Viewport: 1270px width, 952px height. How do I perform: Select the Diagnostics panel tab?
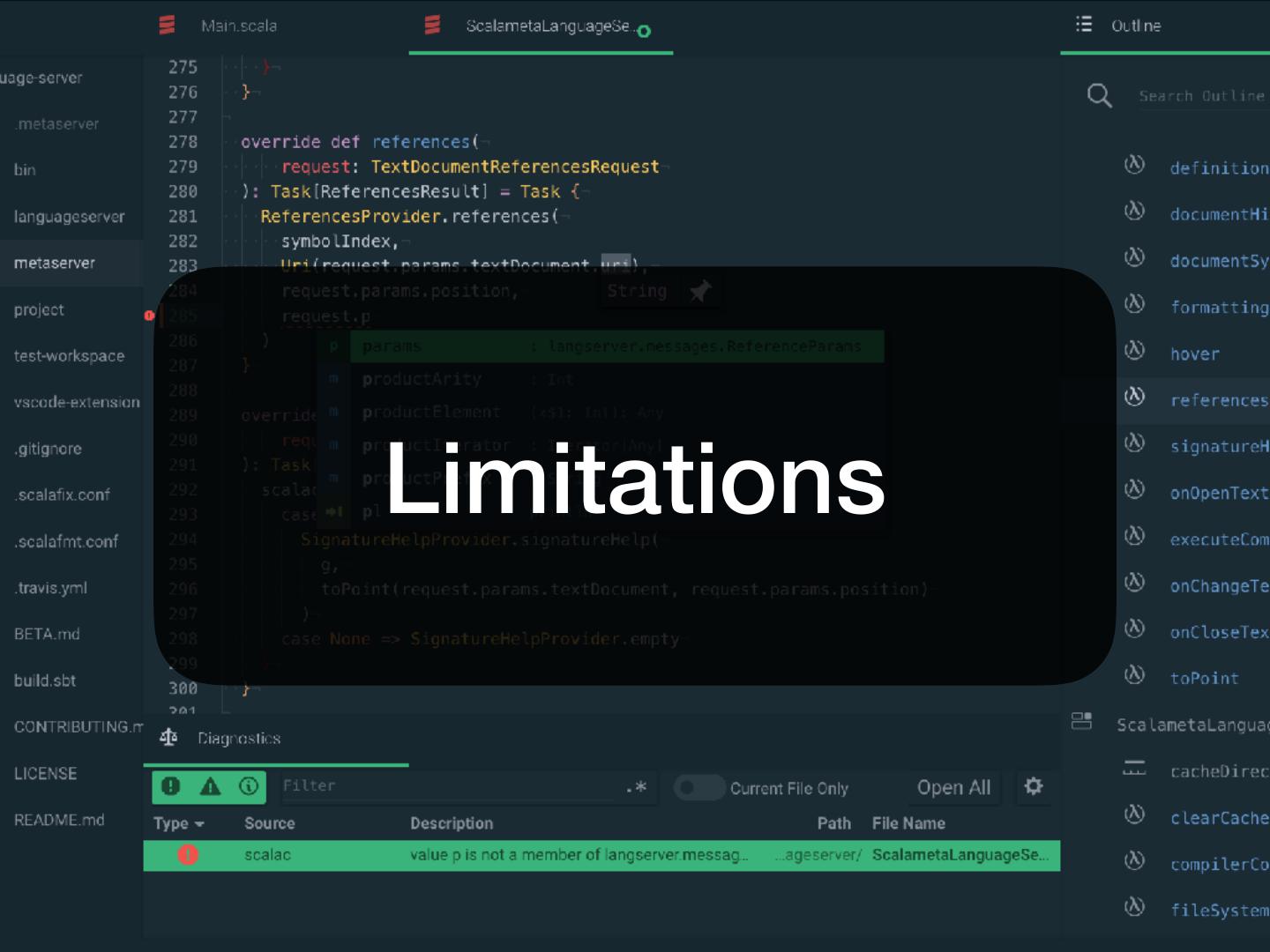[238, 739]
